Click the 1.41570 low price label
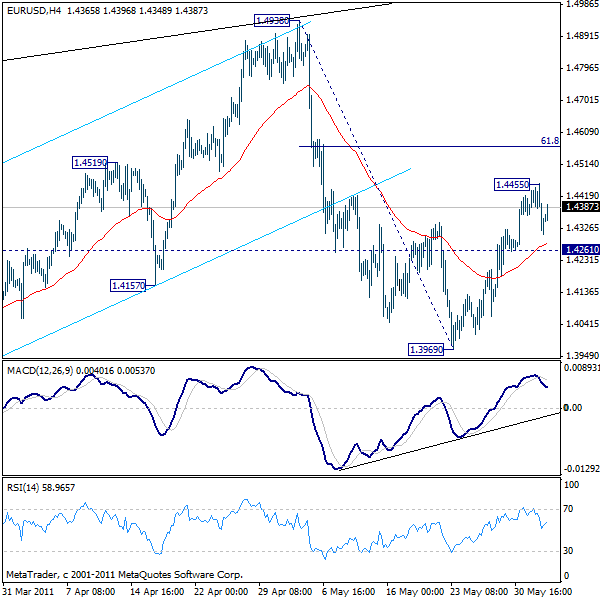This screenshot has height=600, width=600. coord(128,285)
